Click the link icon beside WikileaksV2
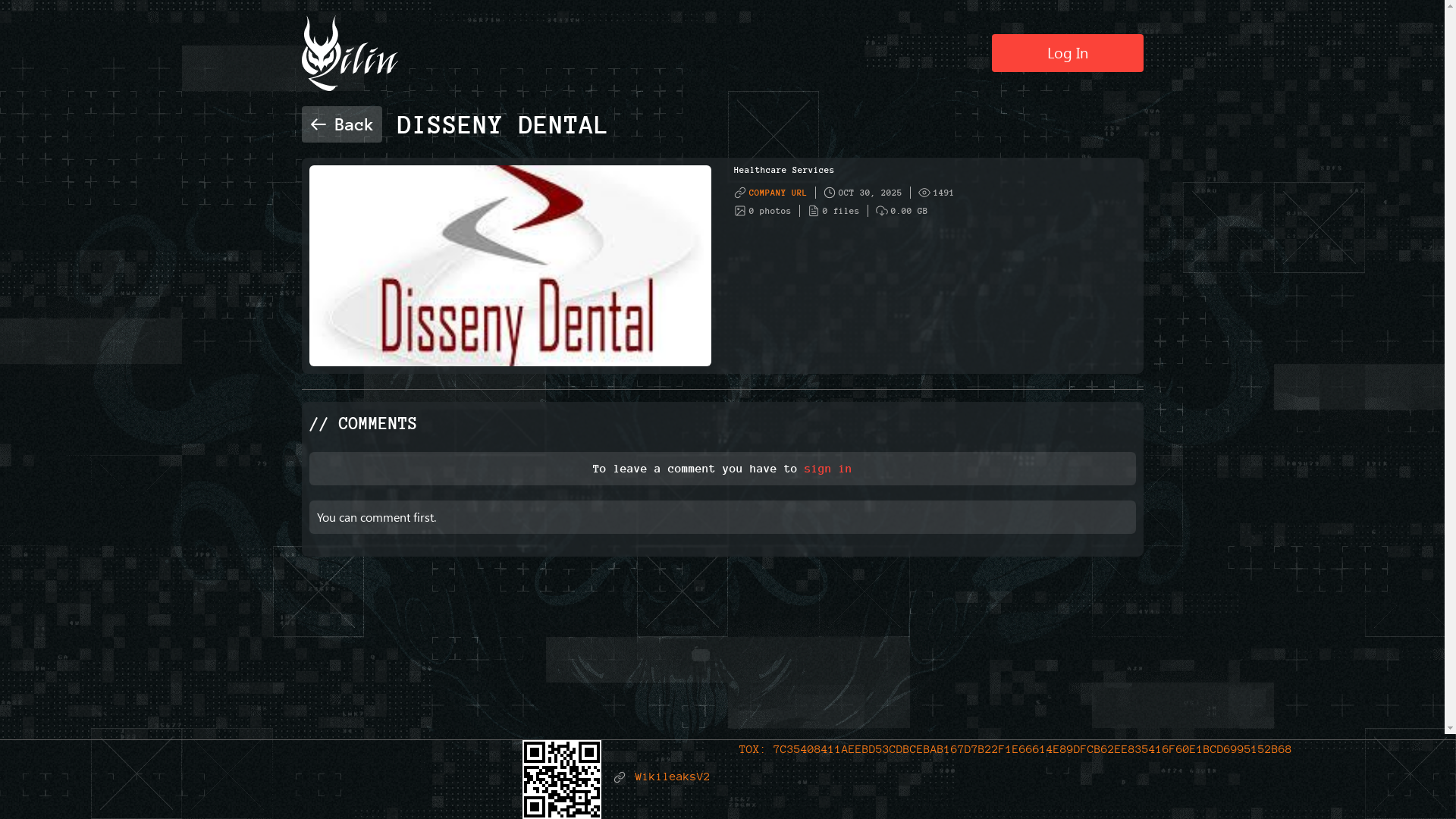Viewport: 1456px width, 819px height. [x=620, y=777]
